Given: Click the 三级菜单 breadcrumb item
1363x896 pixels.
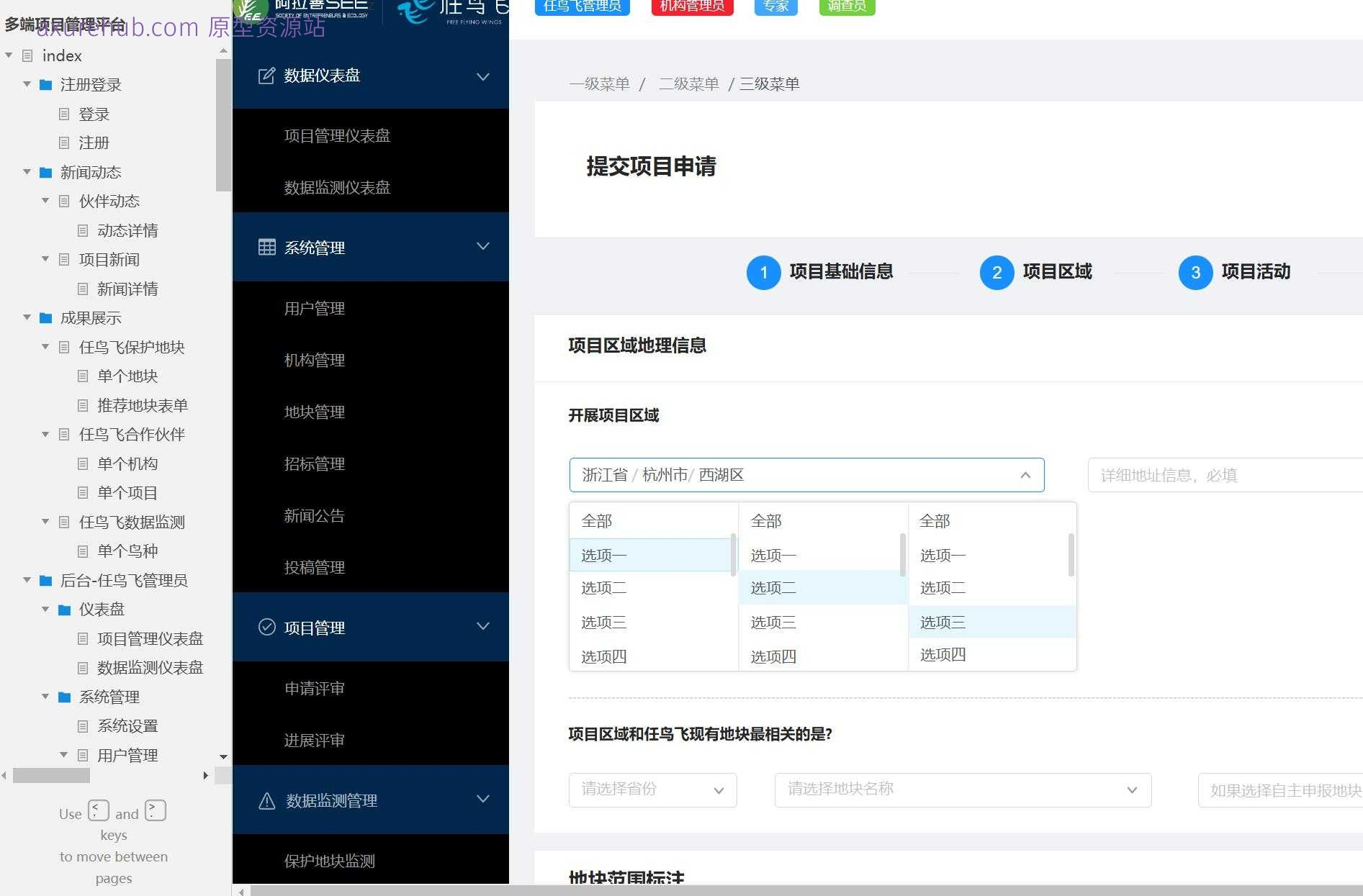Looking at the screenshot, I should coord(768,83).
